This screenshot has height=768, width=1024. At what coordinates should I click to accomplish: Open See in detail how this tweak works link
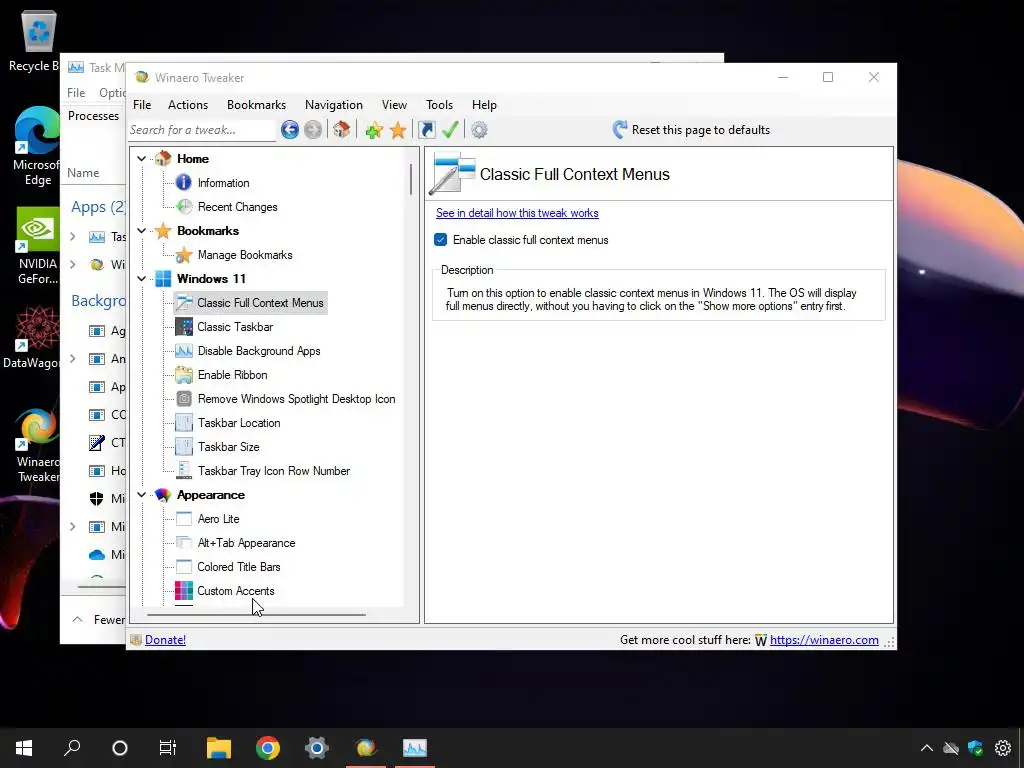[517, 213]
